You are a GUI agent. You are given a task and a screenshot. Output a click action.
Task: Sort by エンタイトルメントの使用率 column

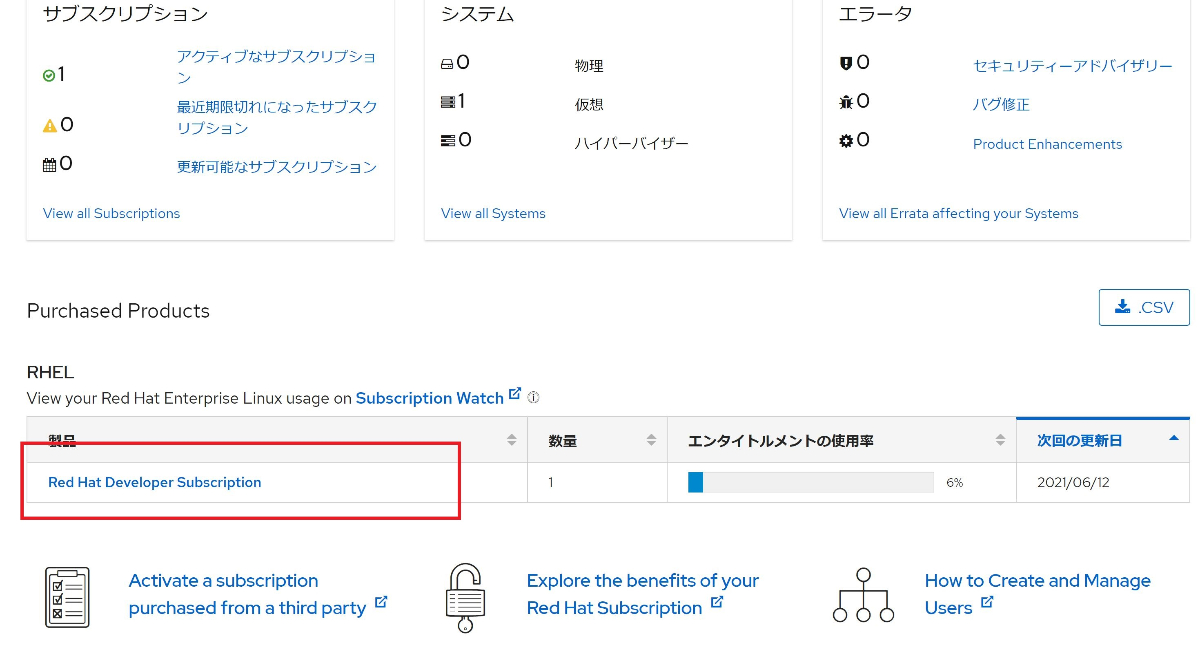tap(841, 440)
